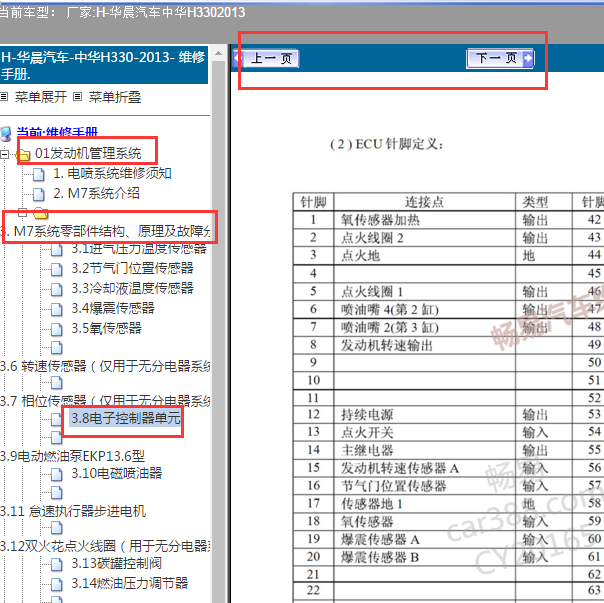
Task: Open 3.10电磁喷油器 page
Action: pos(117,474)
